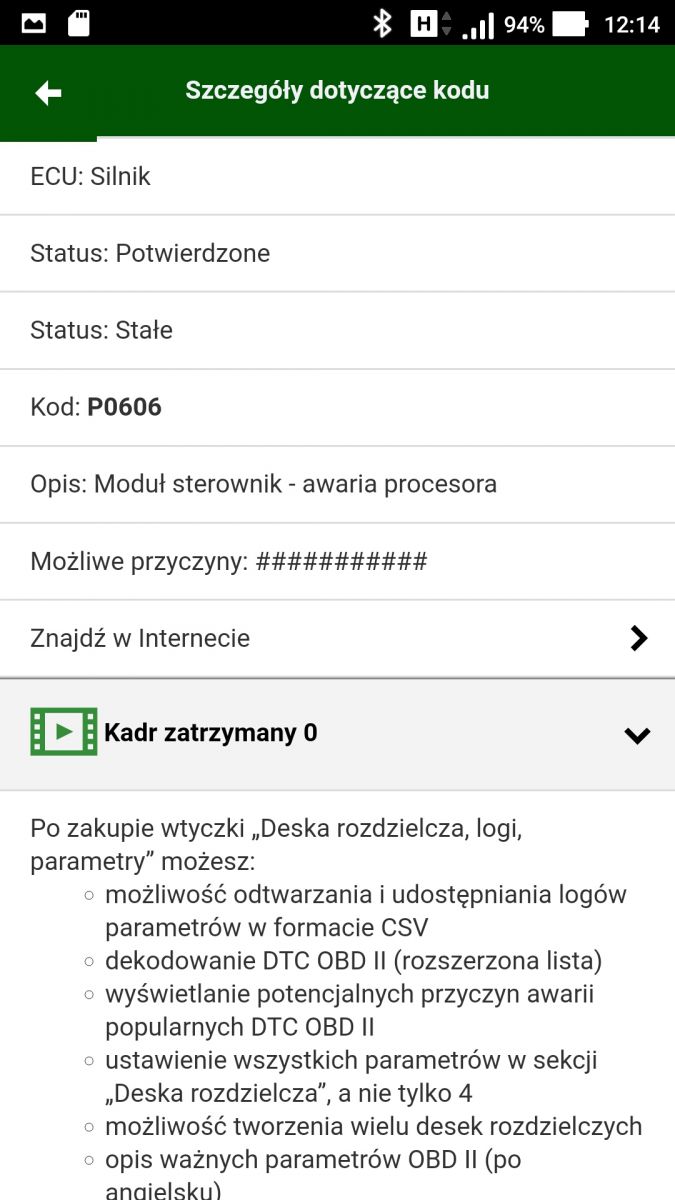Tap the back arrow icon

click(x=48, y=93)
